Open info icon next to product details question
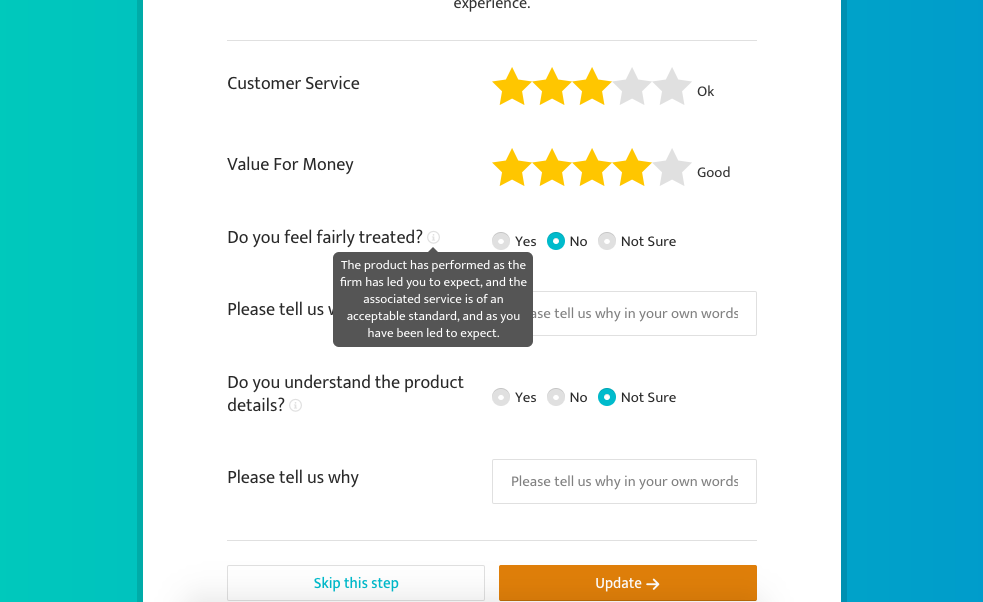 point(295,405)
